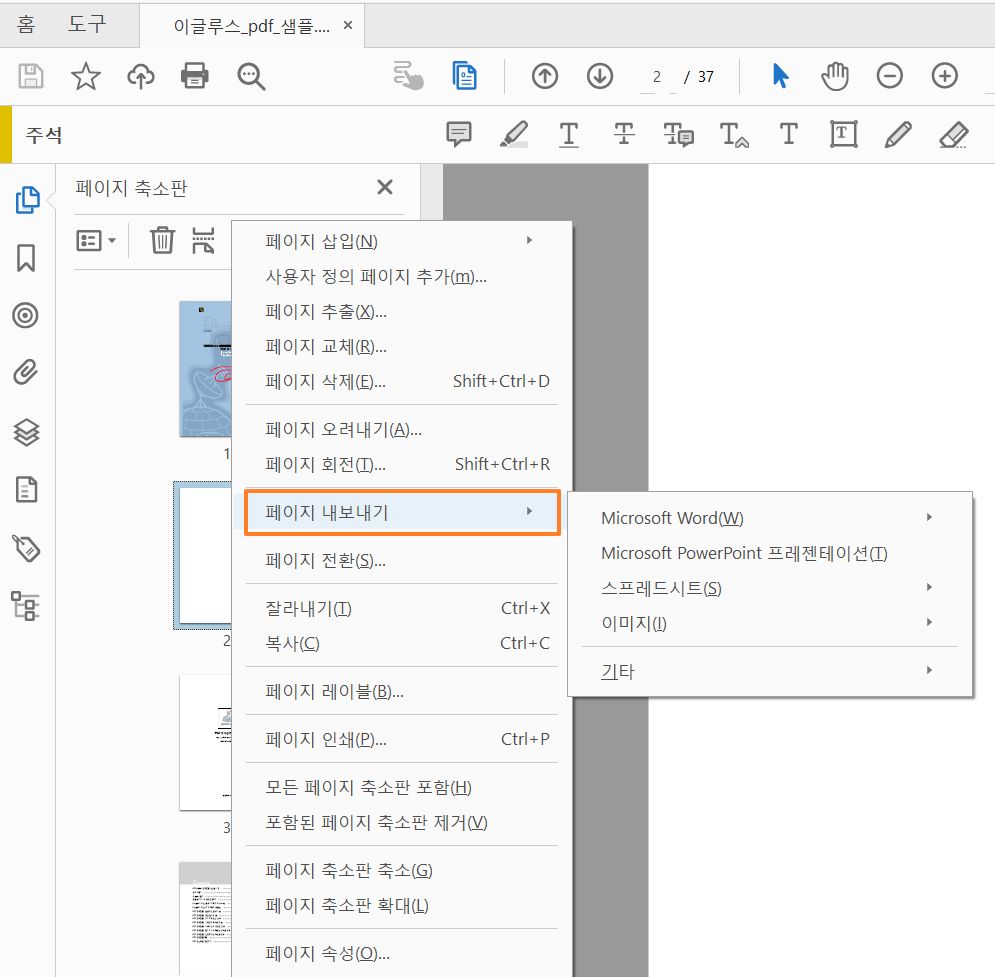
Task: Show the attachments panel
Action: tap(27, 373)
